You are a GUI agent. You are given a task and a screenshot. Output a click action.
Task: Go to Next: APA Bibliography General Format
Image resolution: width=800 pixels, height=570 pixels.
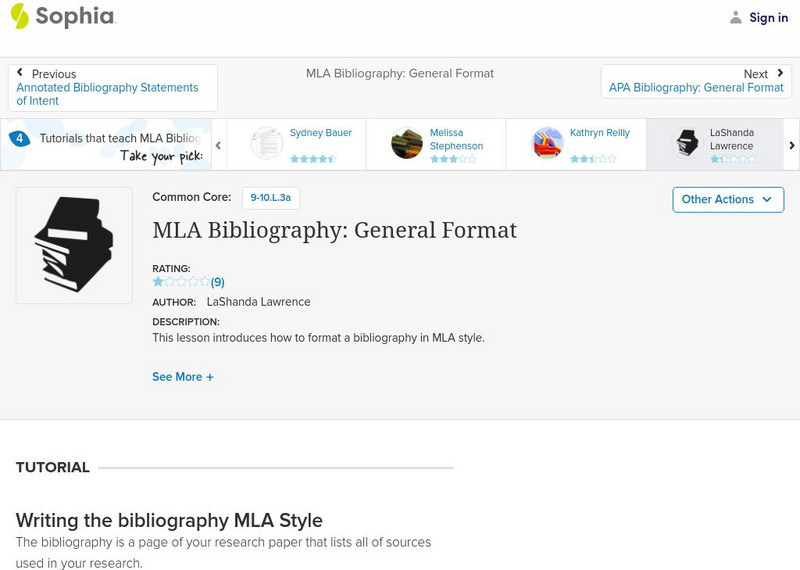coord(696,81)
